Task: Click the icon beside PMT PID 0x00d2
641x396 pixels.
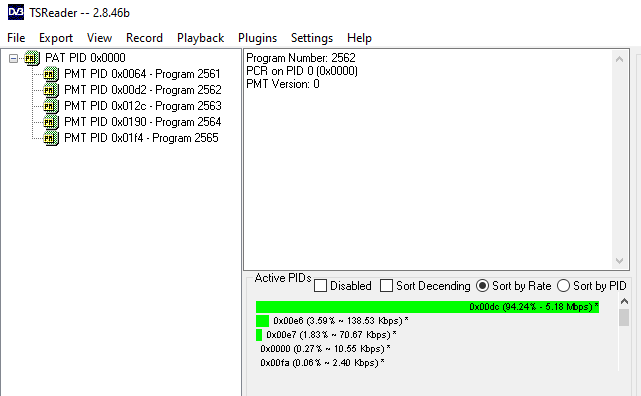Action: [51, 90]
